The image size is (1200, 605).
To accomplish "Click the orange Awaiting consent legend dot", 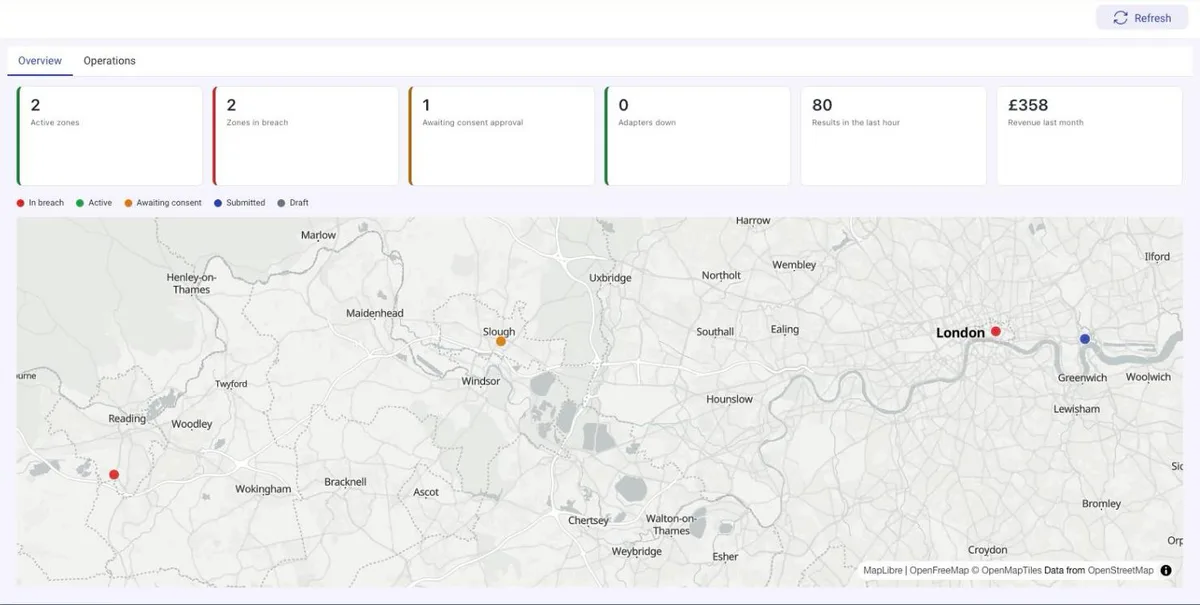I will pyautogui.click(x=129, y=203).
